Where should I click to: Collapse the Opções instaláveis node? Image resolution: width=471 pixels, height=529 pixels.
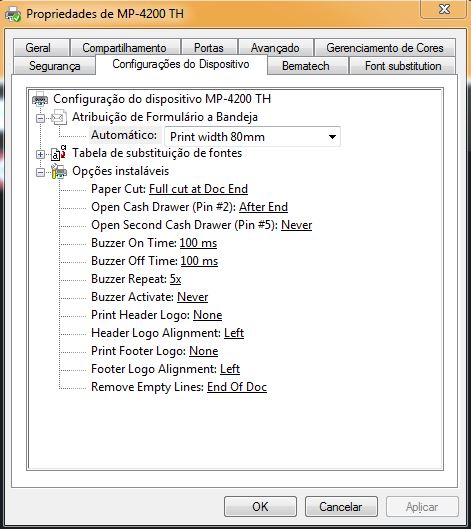(x=40, y=172)
